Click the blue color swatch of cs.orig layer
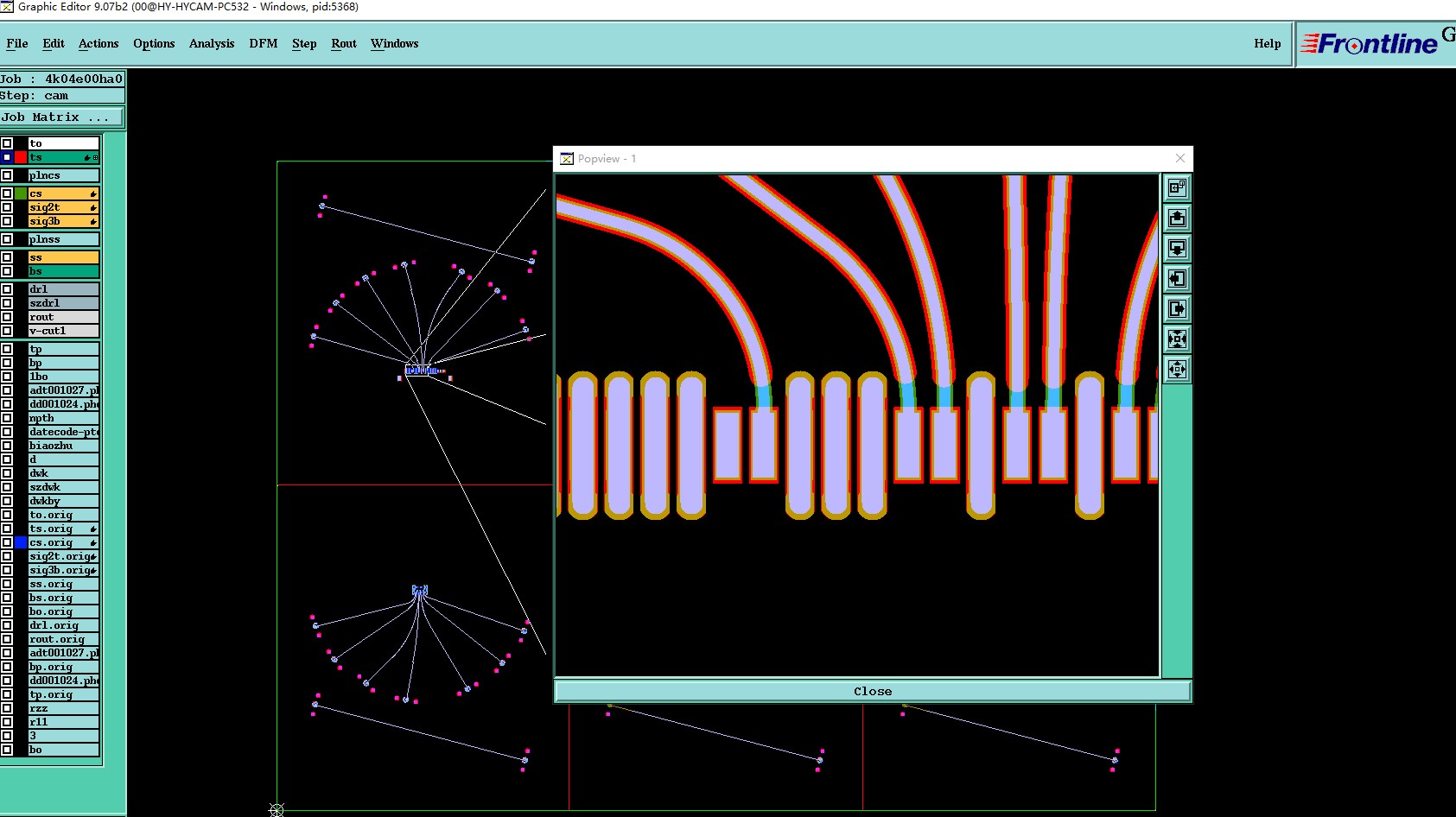The image size is (1456, 817). 21,542
